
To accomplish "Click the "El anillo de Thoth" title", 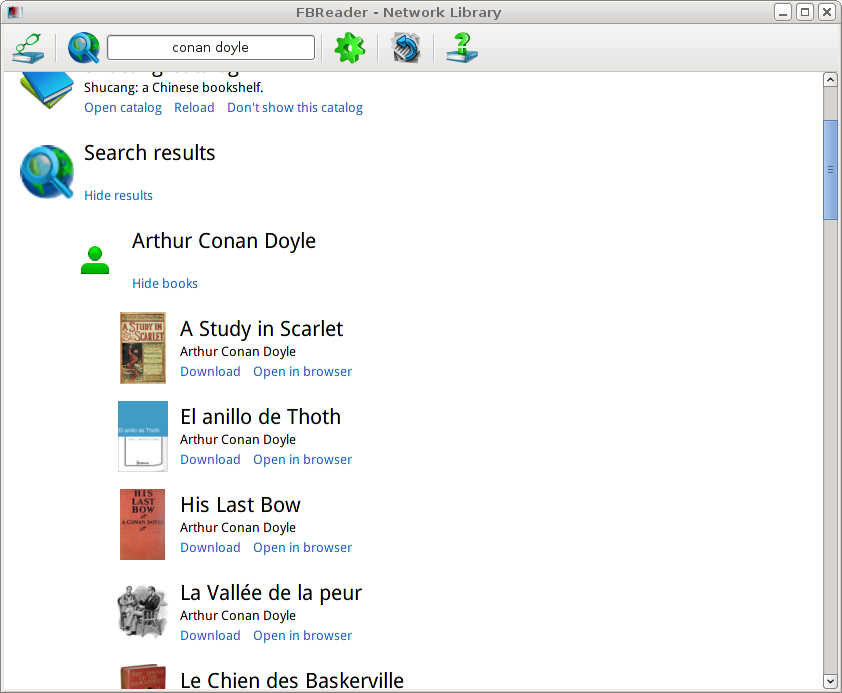I will tap(260, 417).
